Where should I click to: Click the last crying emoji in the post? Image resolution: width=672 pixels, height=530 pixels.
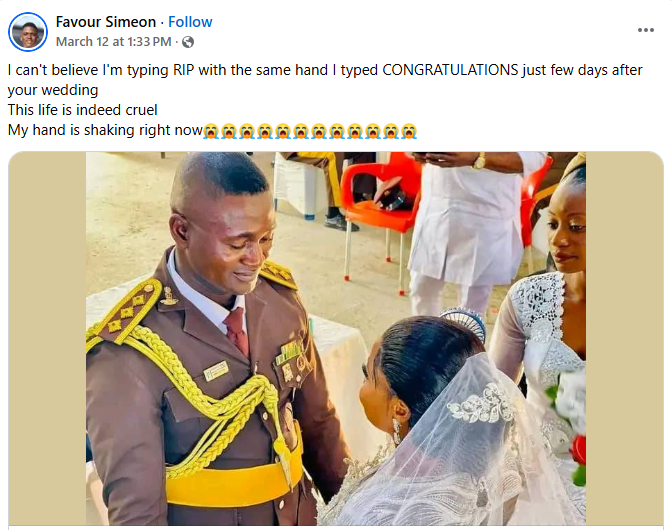pyautogui.click(x=409, y=131)
